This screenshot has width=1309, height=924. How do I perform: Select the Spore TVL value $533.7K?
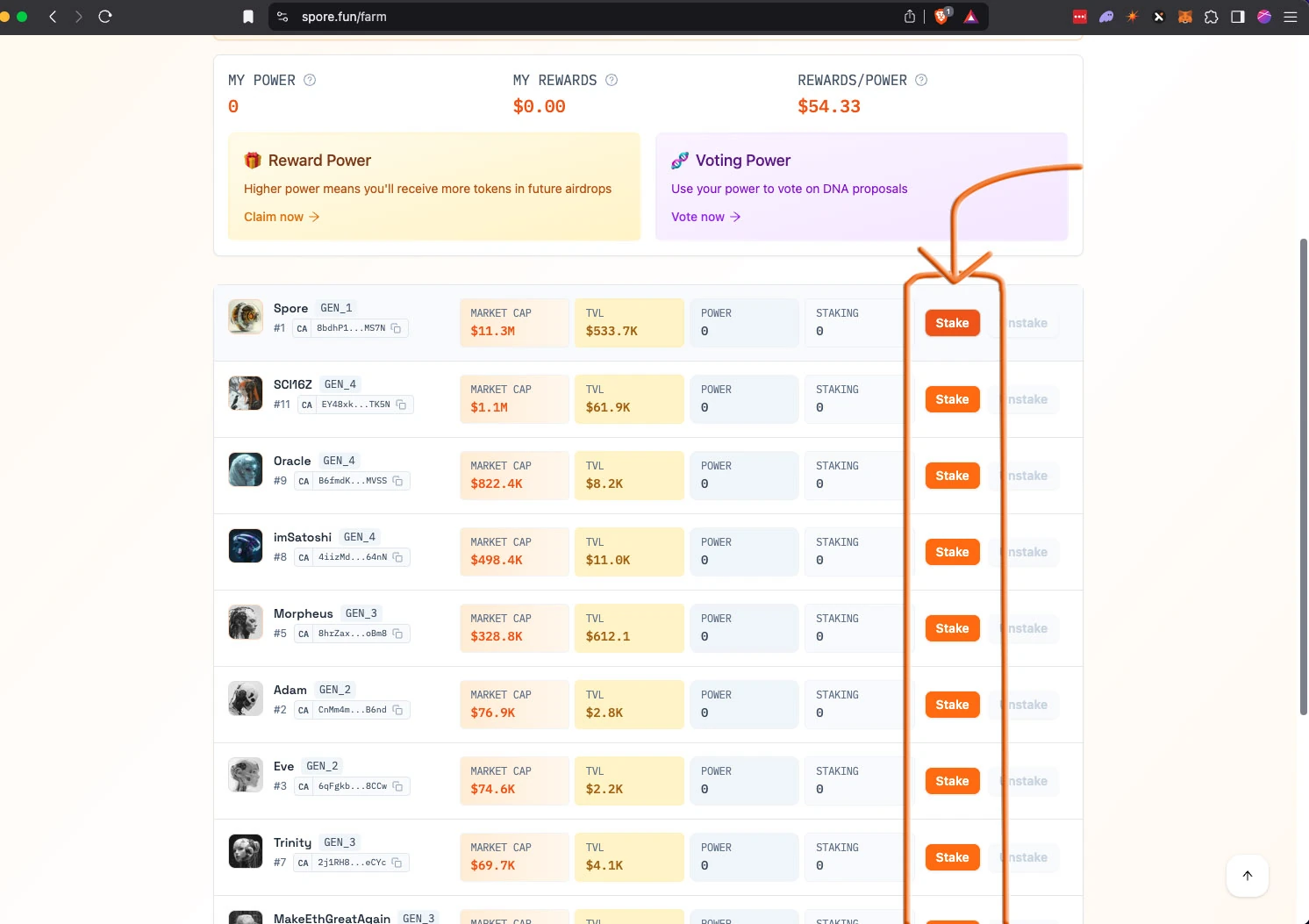[x=612, y=332]
